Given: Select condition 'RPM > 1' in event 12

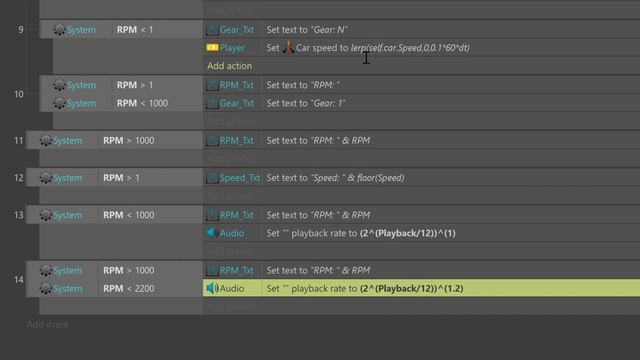Looking at the screenshot, I should [121, 178].
